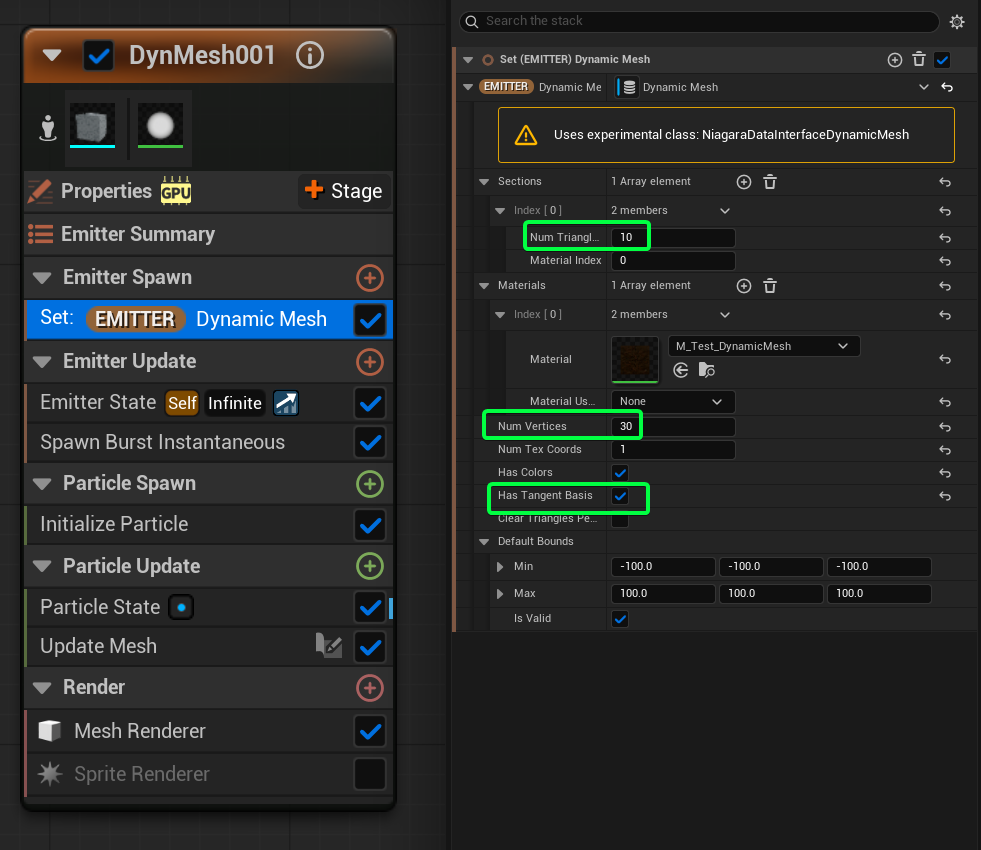This screenshot has height=850, width=981.
Task: Delete the Set Dynamic Mesh module
Action: 918,59
